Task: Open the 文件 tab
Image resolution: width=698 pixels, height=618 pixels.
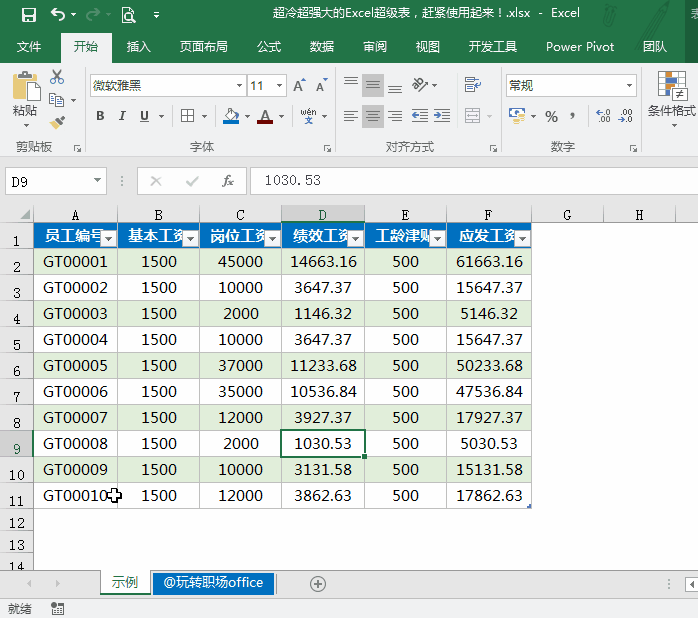Action: pos(29,47)
